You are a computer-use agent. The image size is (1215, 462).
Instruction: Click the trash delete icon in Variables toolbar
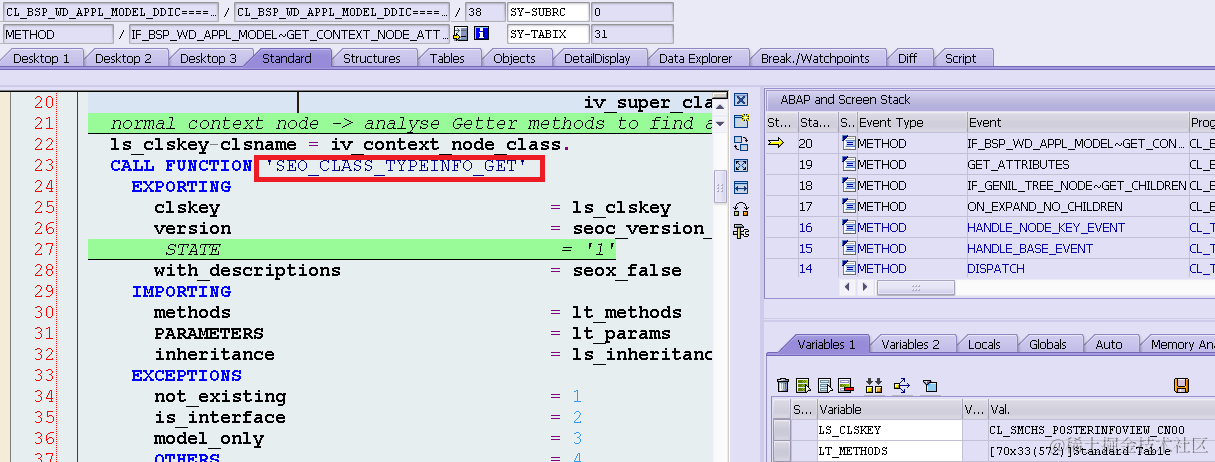point(784,385)
